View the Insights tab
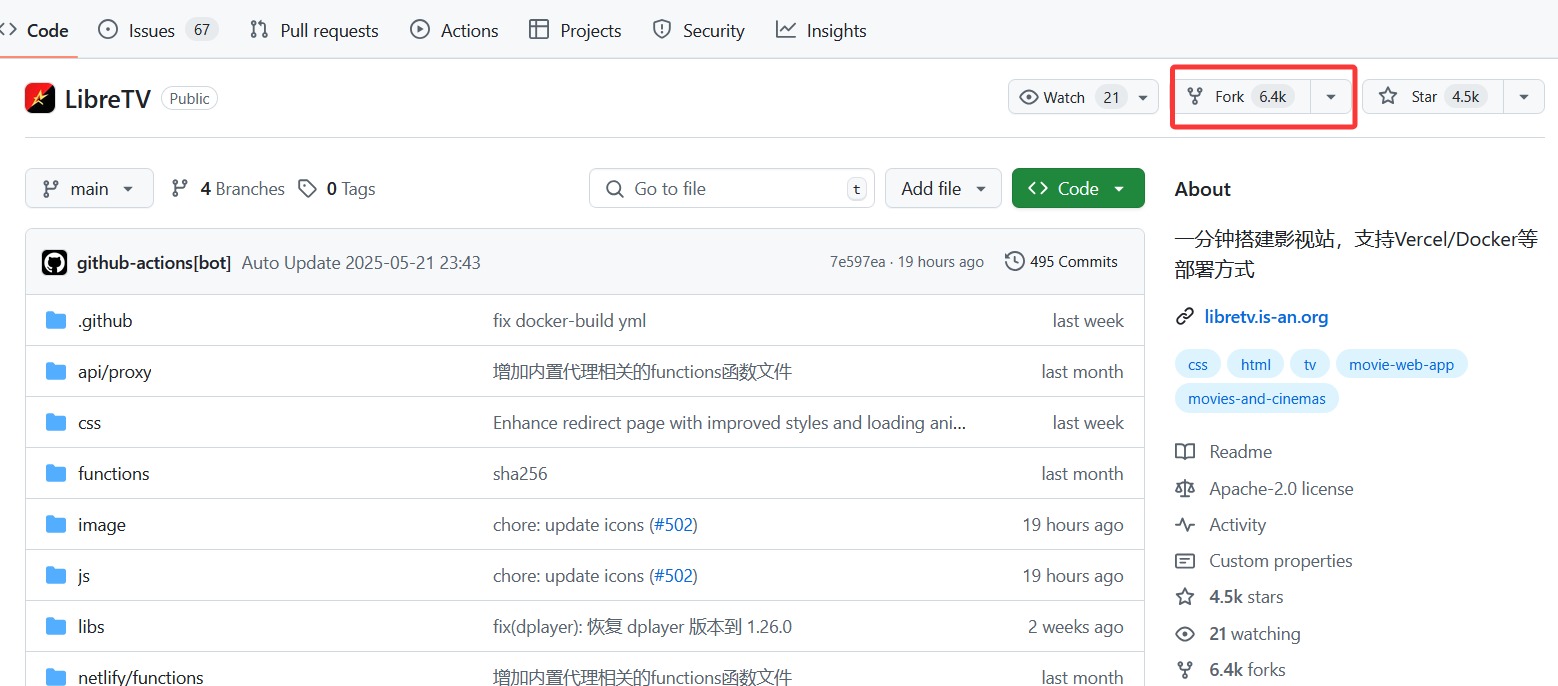 point(821,30)
